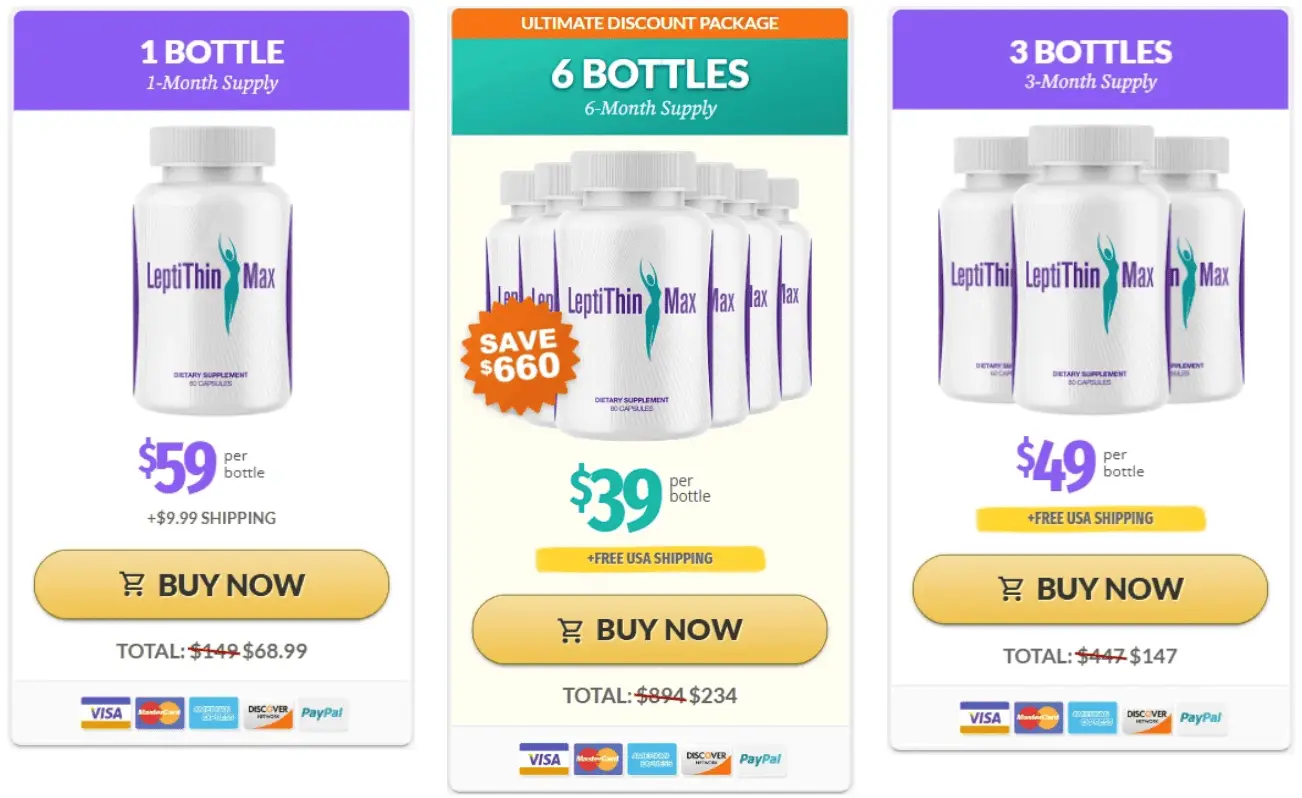
Task: Click American Express icon in 6 Bottles card
Action: click(652, 759)
